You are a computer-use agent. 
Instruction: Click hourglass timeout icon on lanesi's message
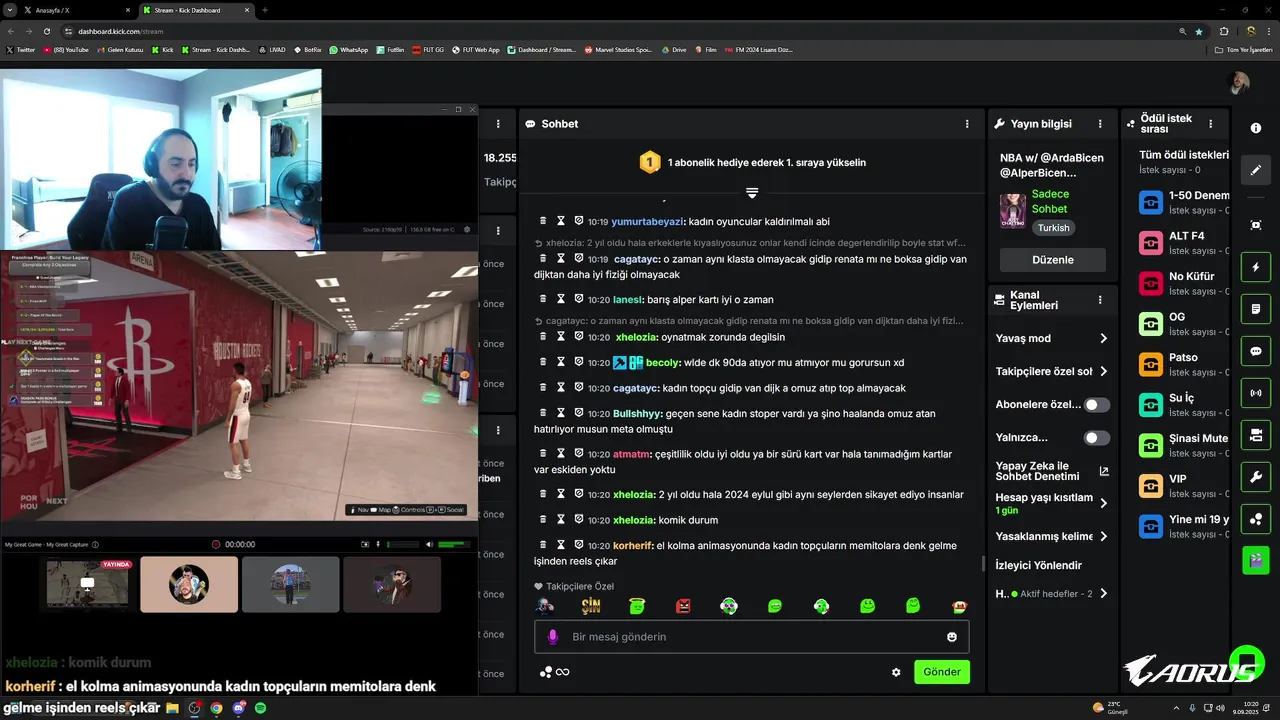[561, 299]
